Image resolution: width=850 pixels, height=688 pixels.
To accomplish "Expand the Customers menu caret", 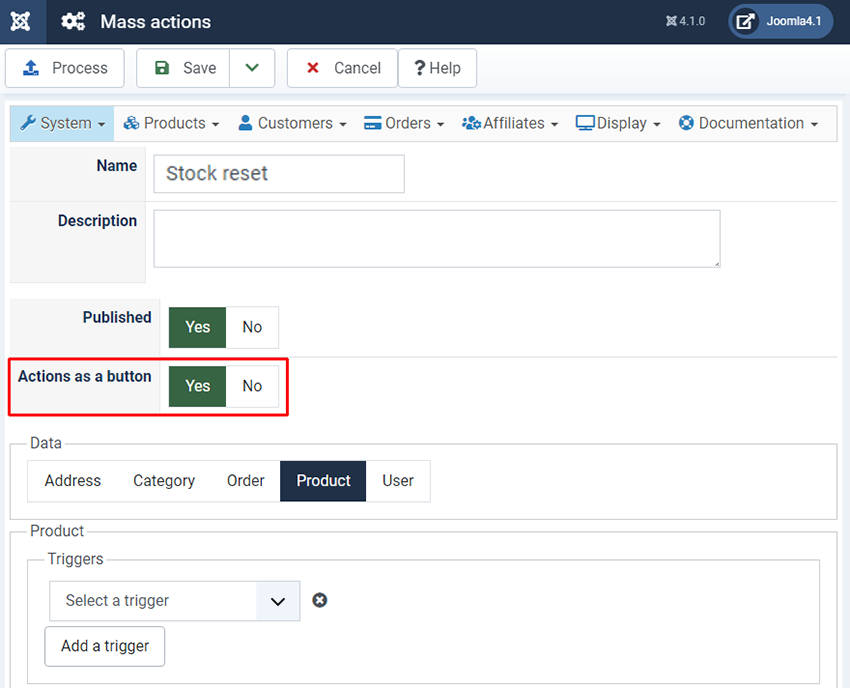I will (x=343, y=125).
